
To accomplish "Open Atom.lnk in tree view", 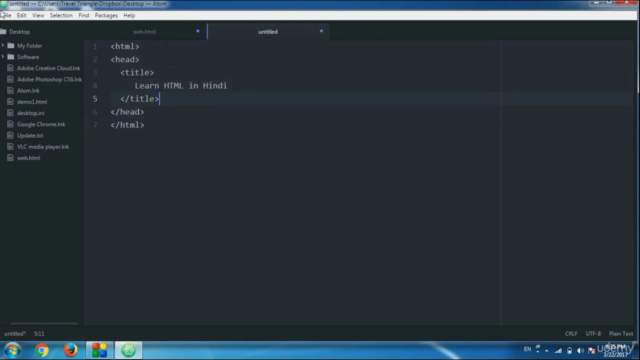I will [x=28, y=91].
